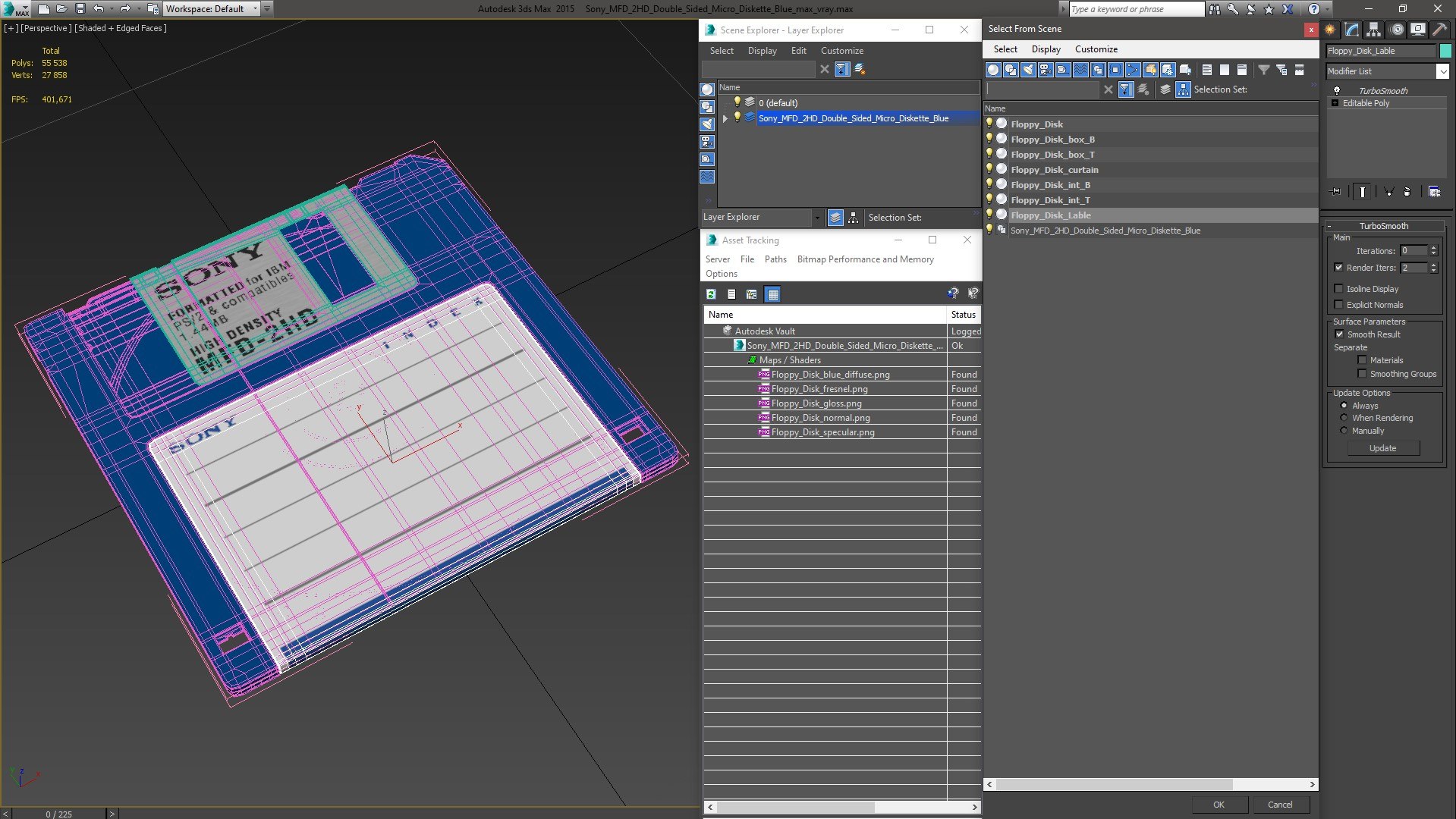Image resolution: width=1456 pixels, height=819 pixels.
Task: Open the Layer Explorer dropdown at panel bottom
Action: coord(816,218)
